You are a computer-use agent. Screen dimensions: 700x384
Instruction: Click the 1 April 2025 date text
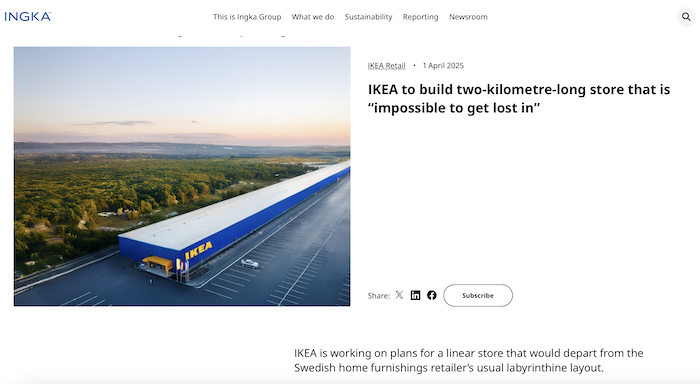click(443, 66)
